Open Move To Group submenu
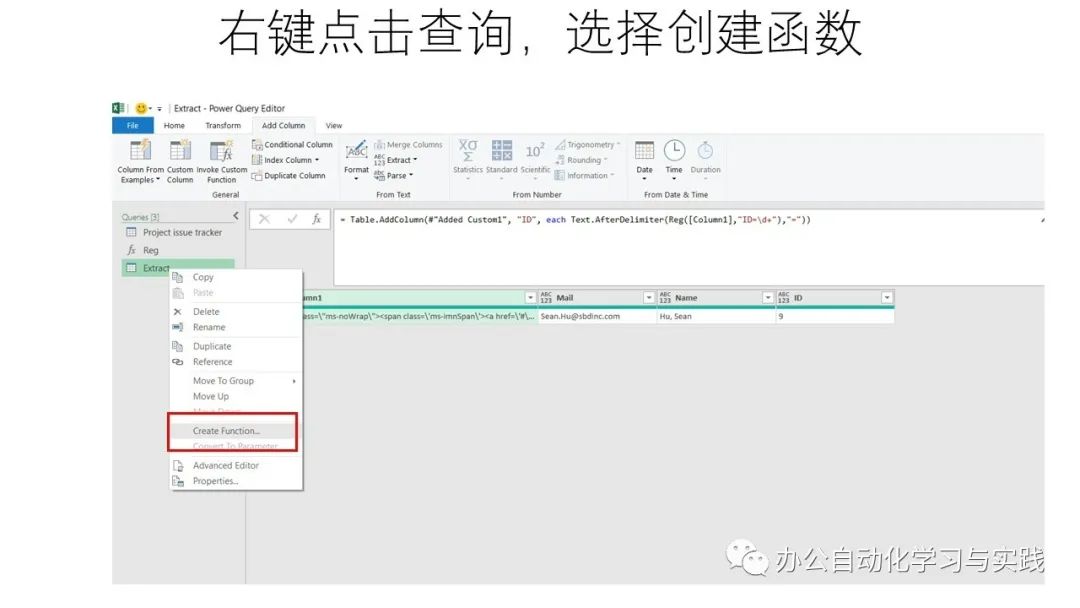The width and height of the screenshot is (1080, 608). (236, 380)
